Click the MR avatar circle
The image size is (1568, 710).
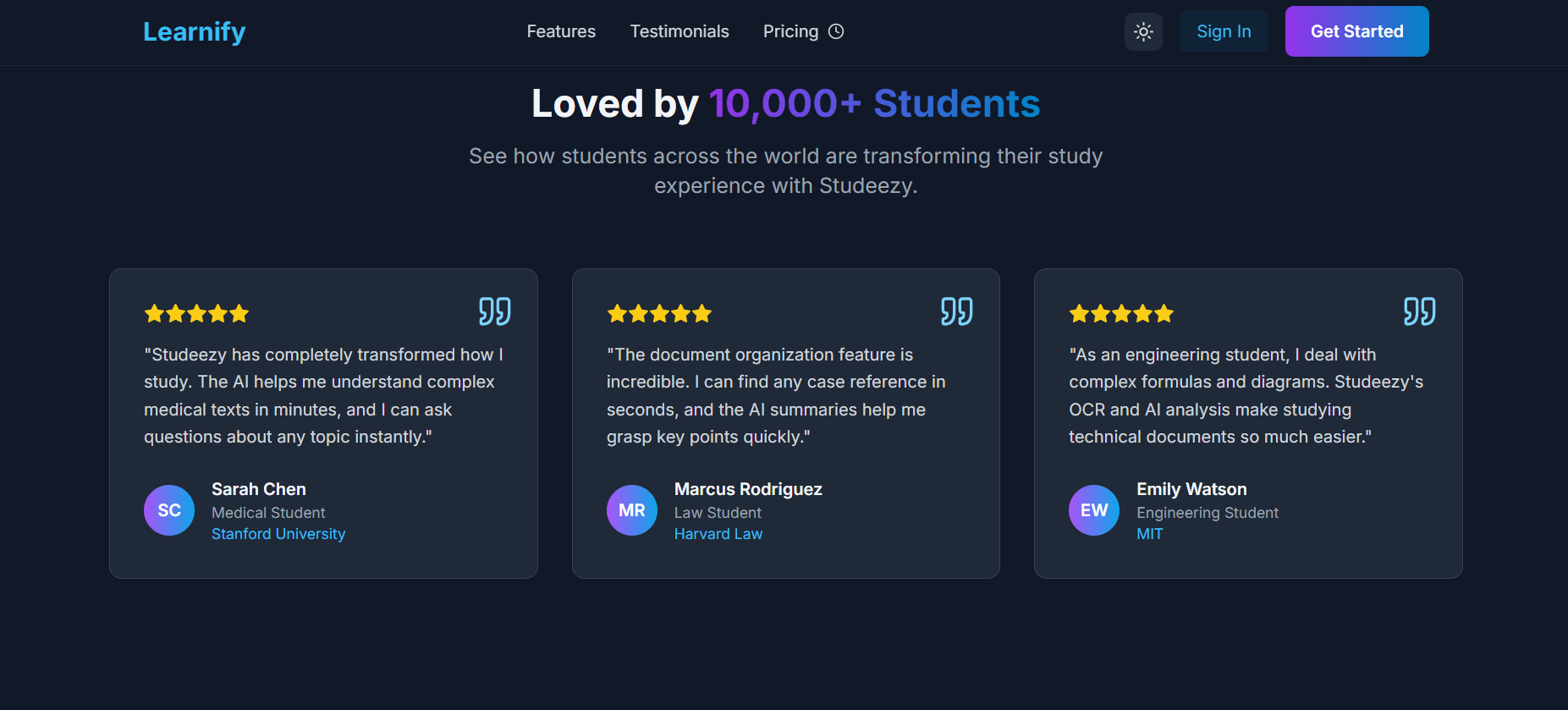coord(632,510)
